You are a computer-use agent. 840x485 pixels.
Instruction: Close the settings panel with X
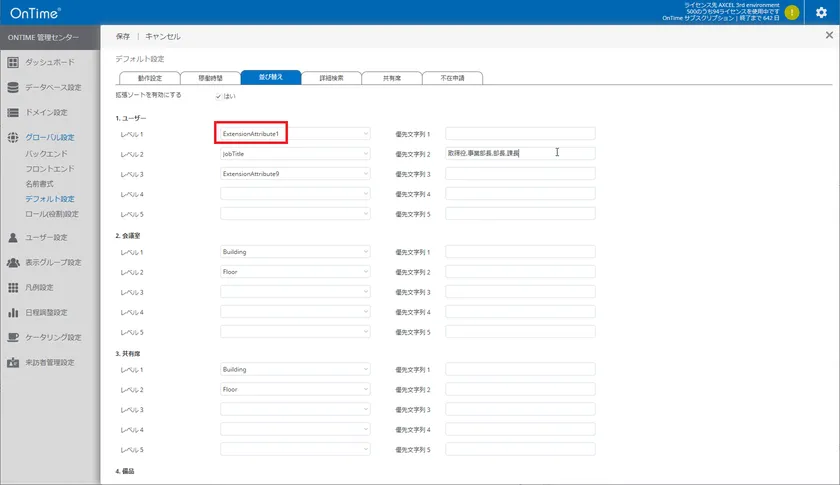pos(829,36)
